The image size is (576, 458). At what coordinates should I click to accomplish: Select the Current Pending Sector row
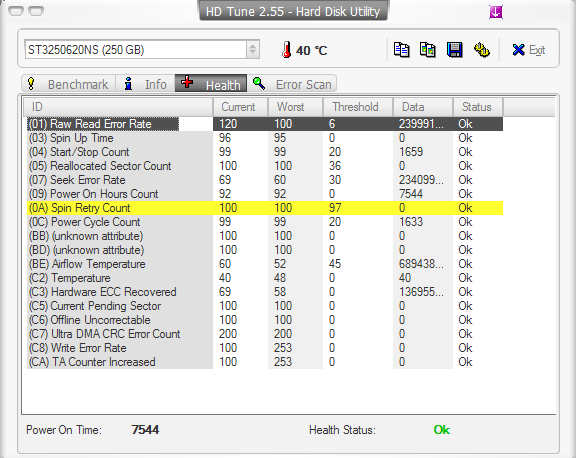point(265,306)
